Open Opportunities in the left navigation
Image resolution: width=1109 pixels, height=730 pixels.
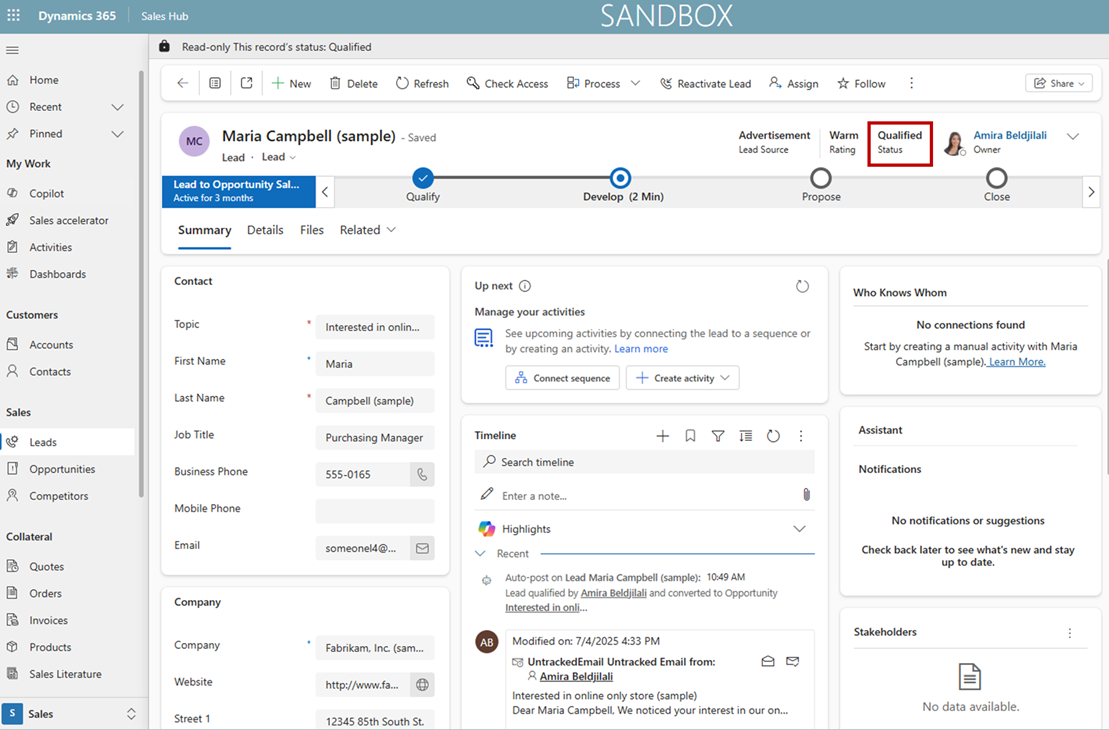pyautogui.click(x=62, y=469)
